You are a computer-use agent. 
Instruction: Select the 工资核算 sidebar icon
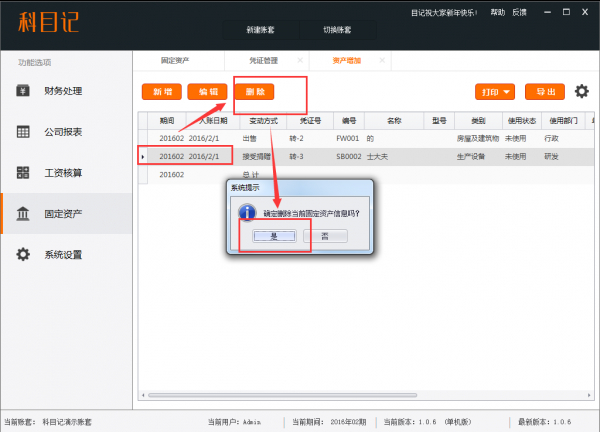click(x=23, y=173)
